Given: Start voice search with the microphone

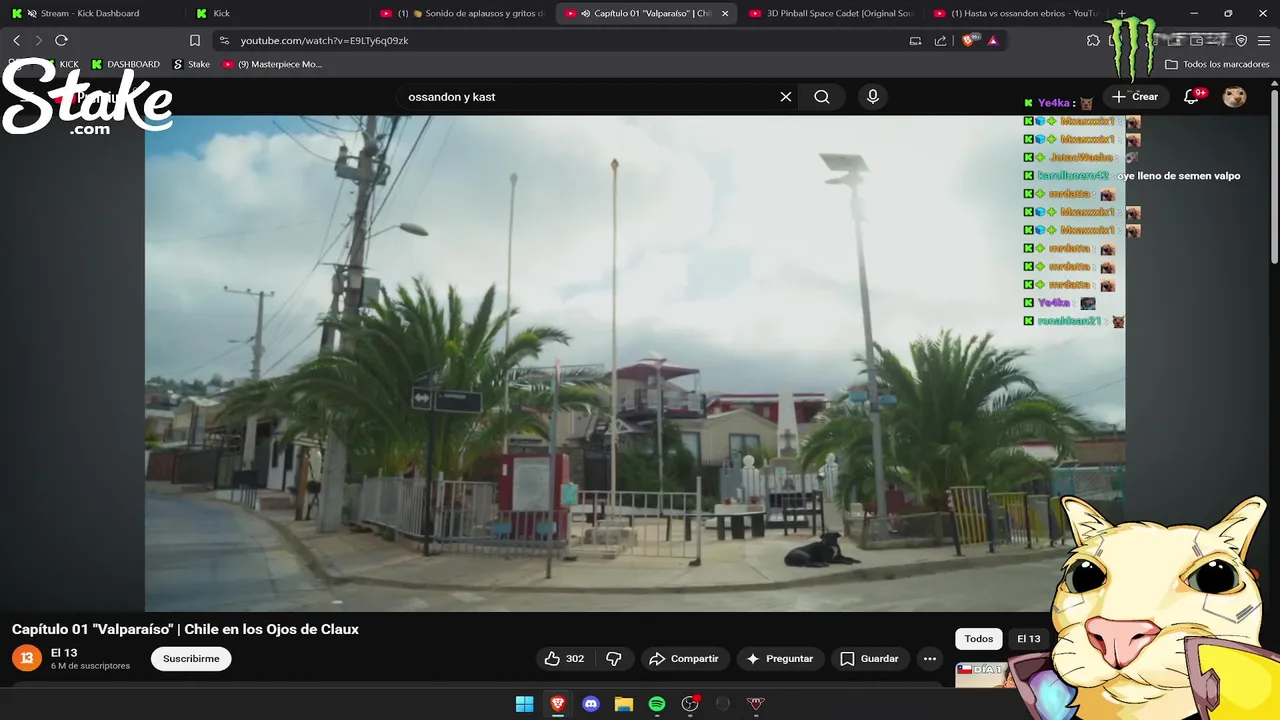Looking at the screenshot, I should coord(873,97).
